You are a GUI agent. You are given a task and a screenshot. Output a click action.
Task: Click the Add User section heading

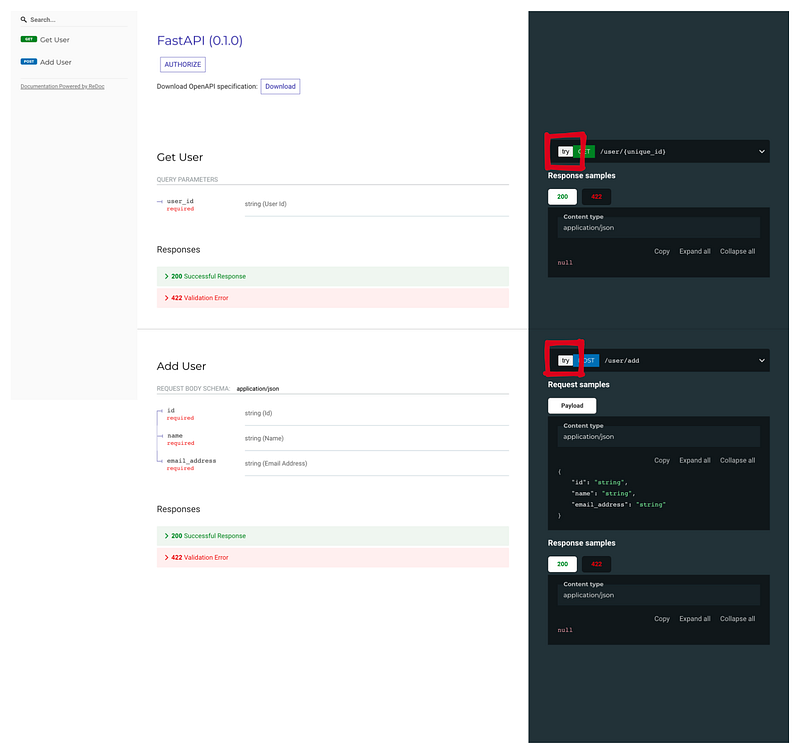(x=181, y=366)
